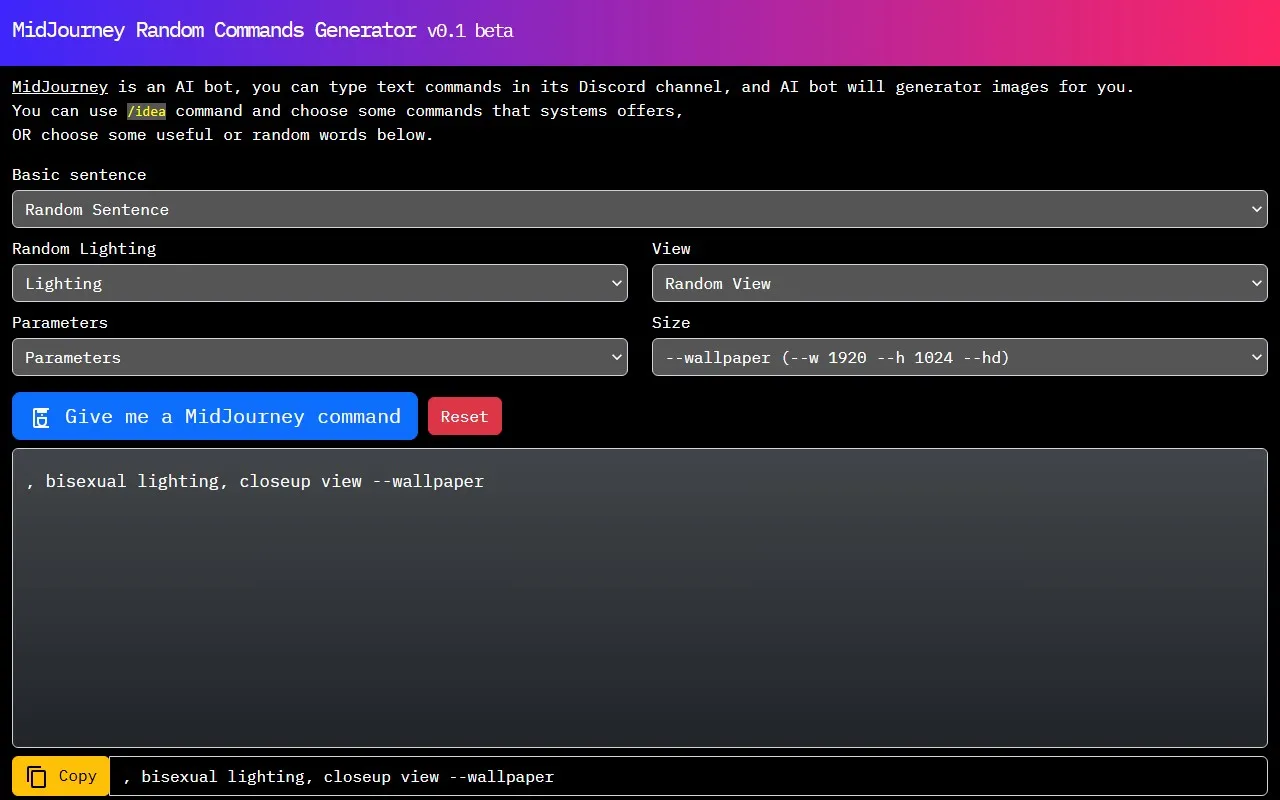Open the Random View dropdown

(x=958, y=283)
